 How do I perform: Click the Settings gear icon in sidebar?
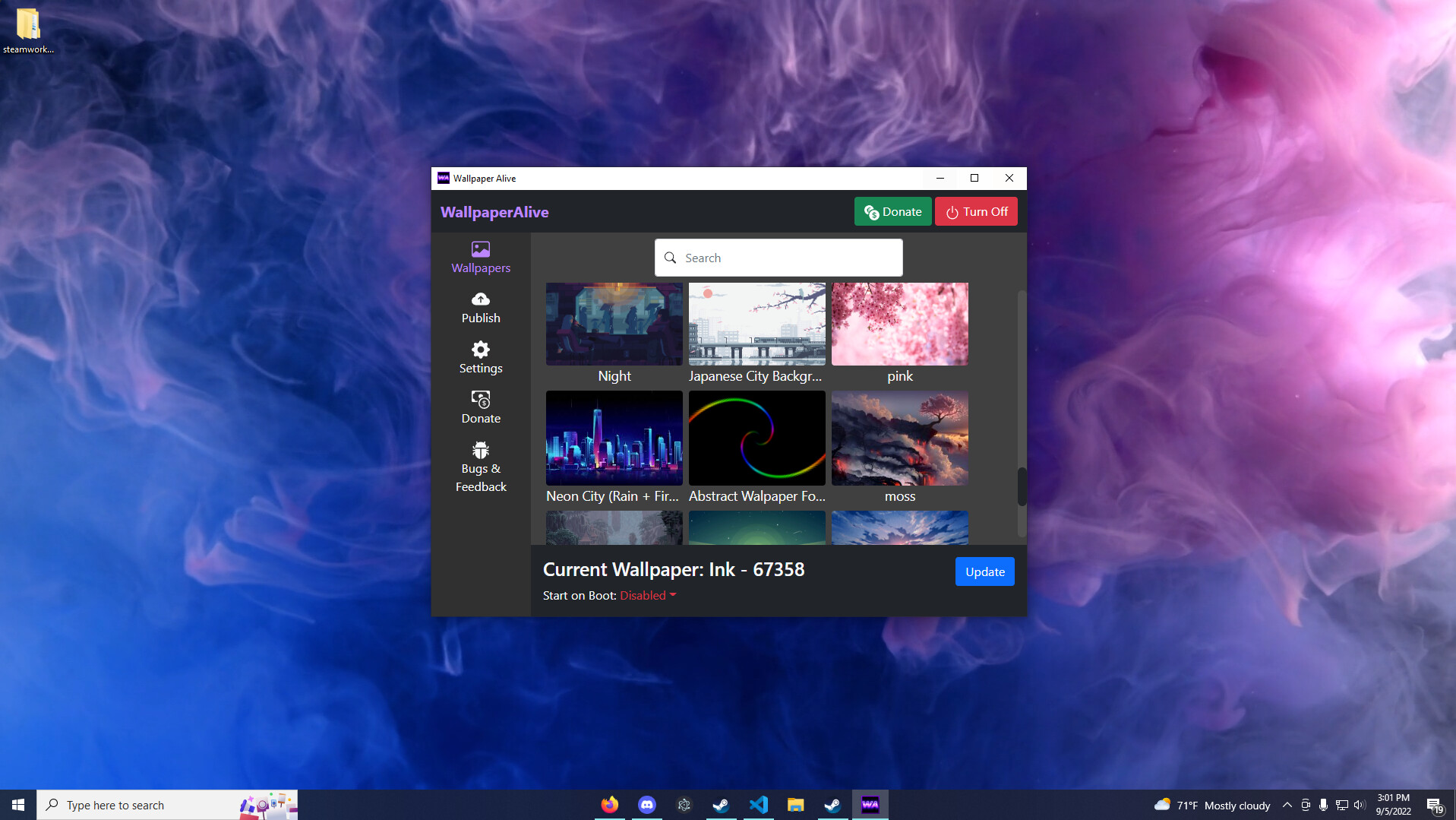tap(480, 349)
